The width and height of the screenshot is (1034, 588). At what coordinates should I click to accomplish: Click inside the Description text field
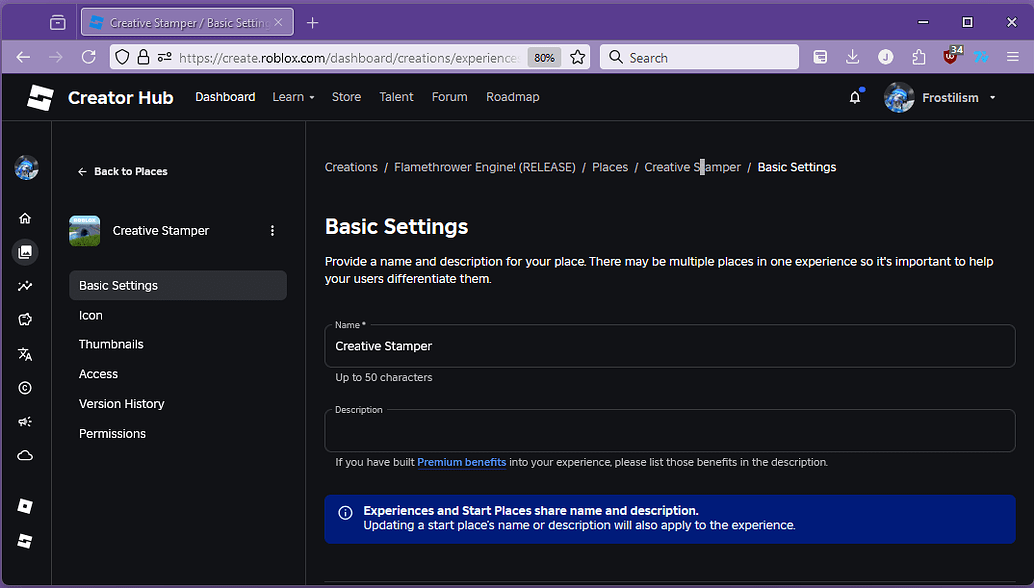click(x=670, y=430)
